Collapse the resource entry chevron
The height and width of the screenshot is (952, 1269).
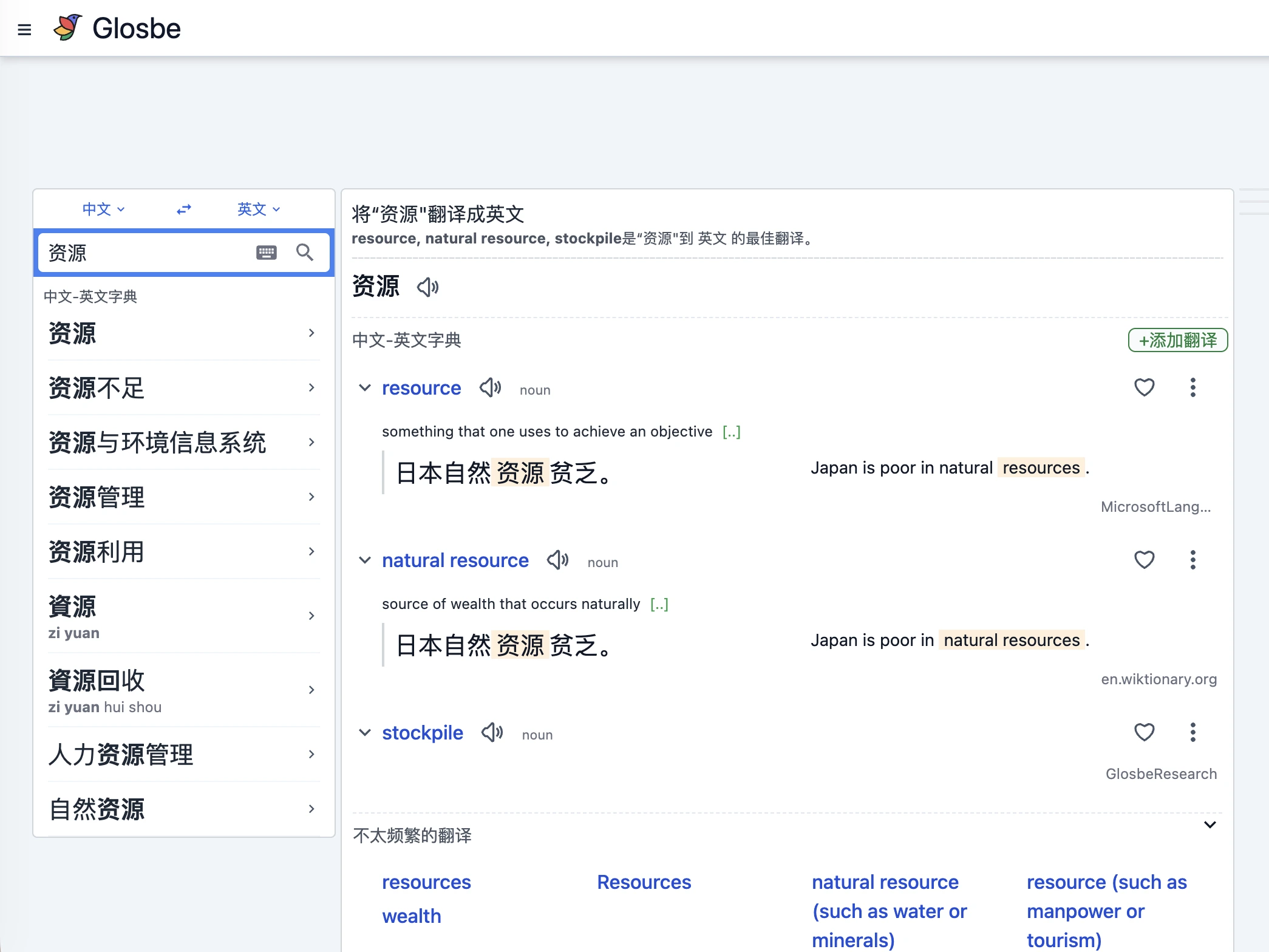click(364, 387)
